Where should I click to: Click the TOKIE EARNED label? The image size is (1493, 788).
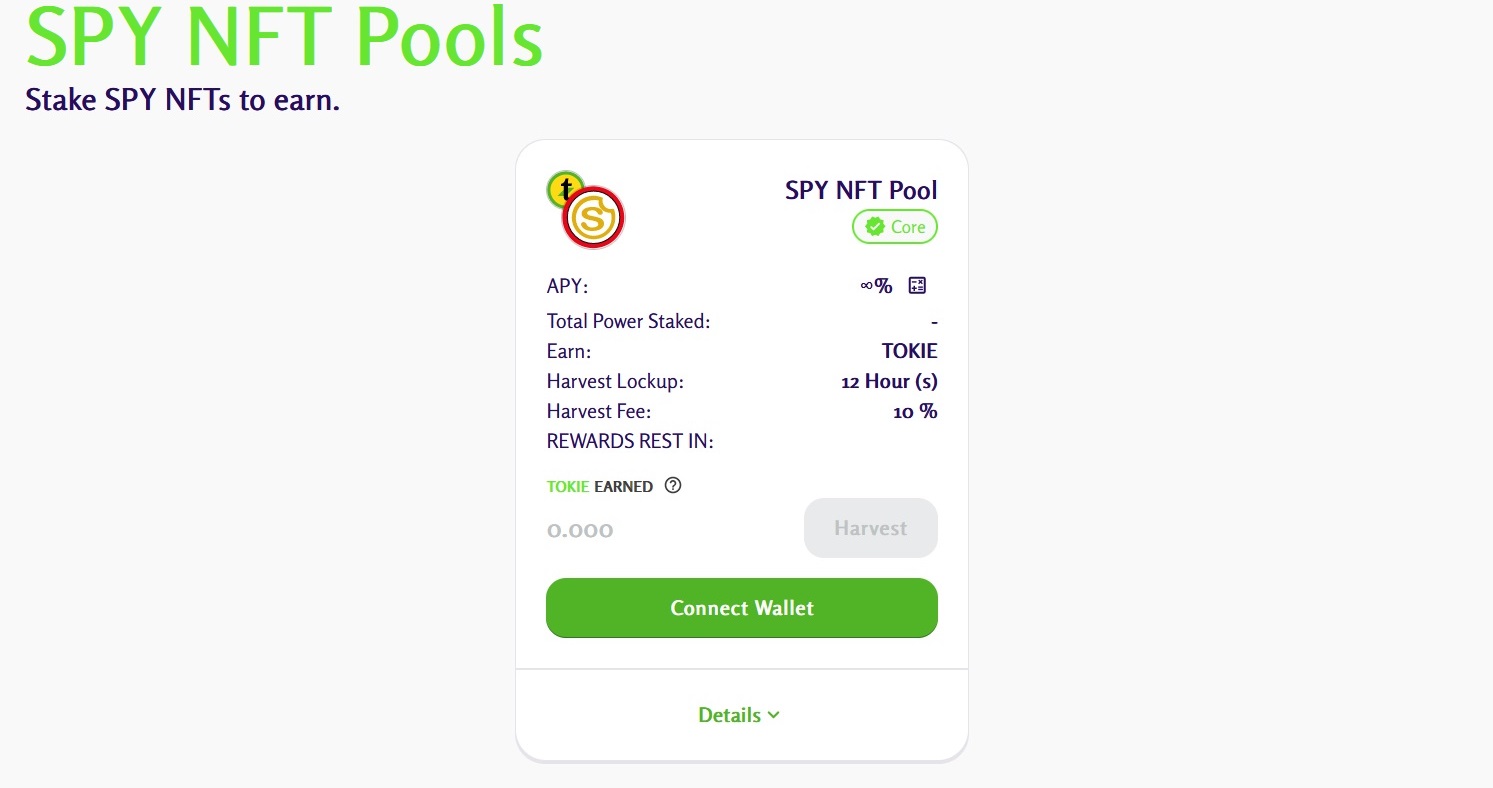[599, 487]
